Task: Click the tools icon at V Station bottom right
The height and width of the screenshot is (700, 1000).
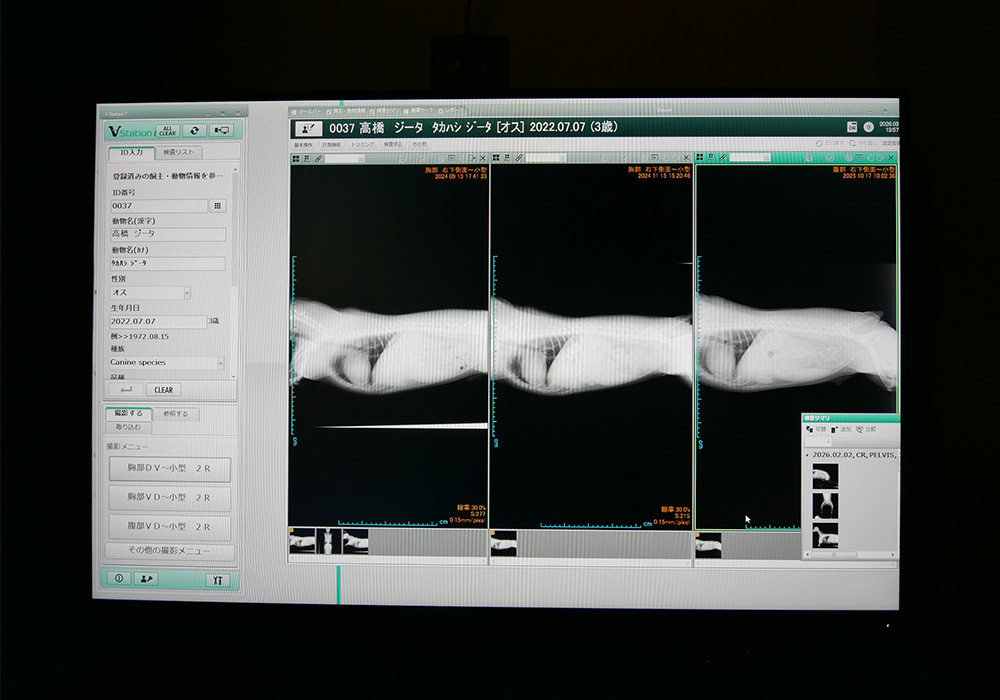Action: pyautogui.click(x=218, y=580)
